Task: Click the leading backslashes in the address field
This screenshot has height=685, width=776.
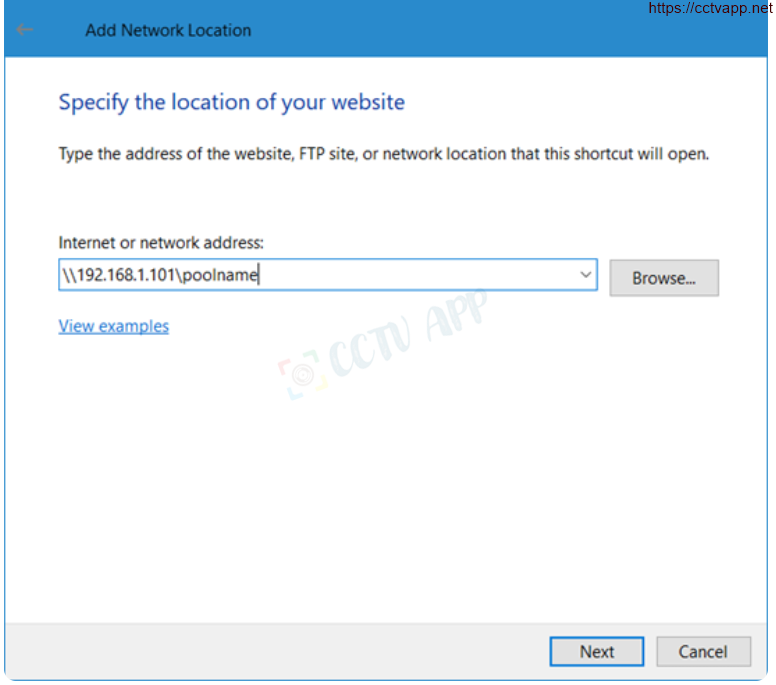Action: [68, 275]
